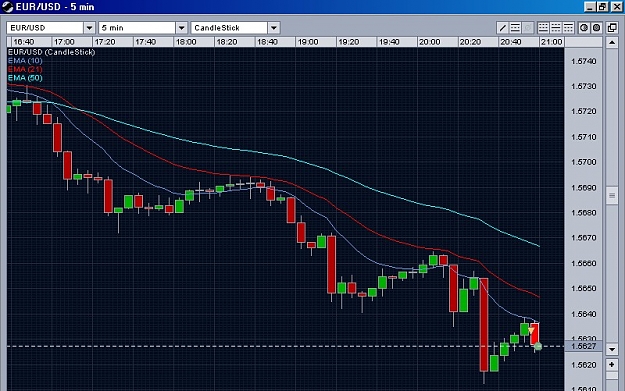625x391 pixels.
Task: Zoom in with the plus button
Action: click(612, 364)
